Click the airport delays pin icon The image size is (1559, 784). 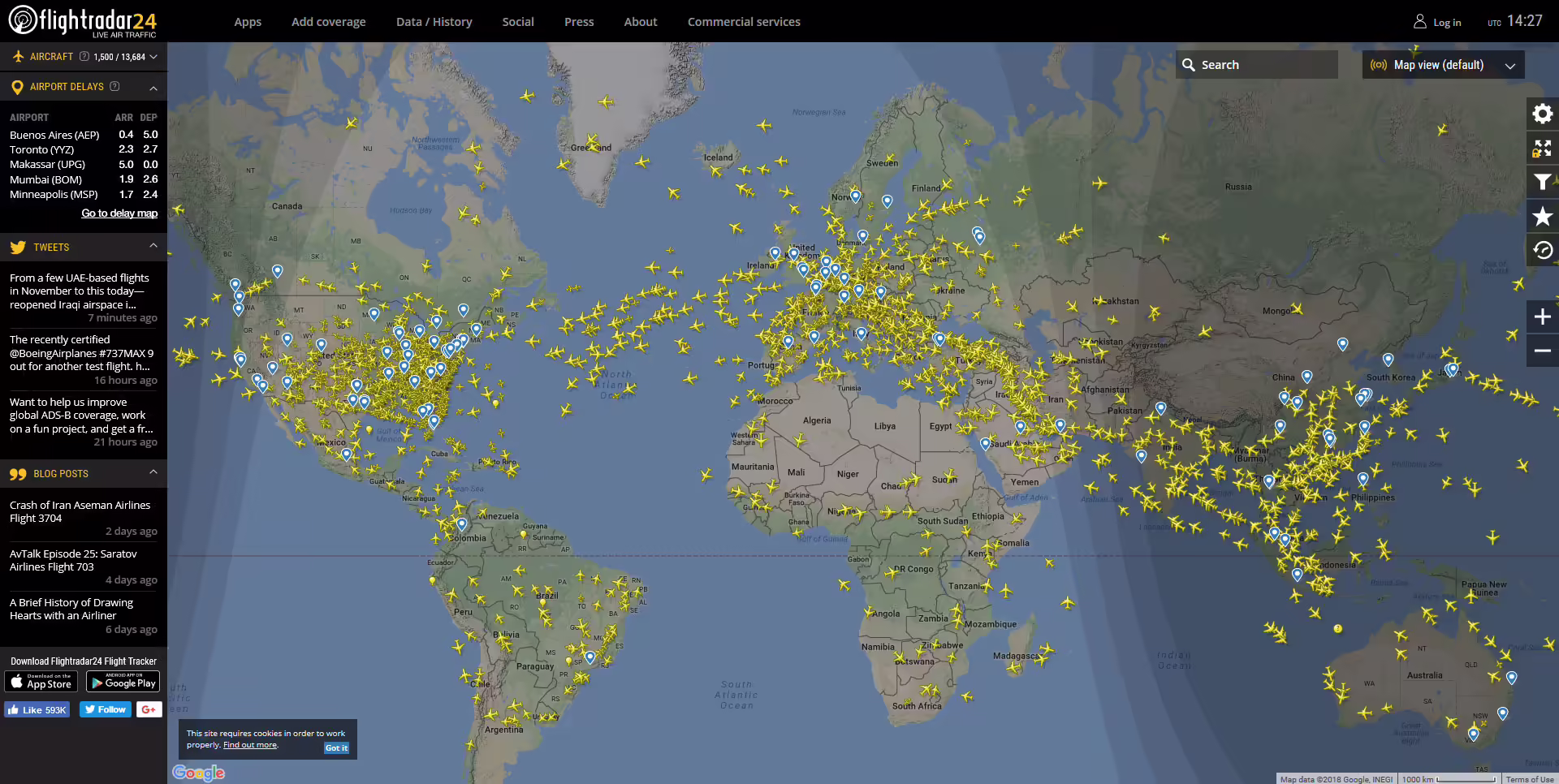tap(17, 87)
